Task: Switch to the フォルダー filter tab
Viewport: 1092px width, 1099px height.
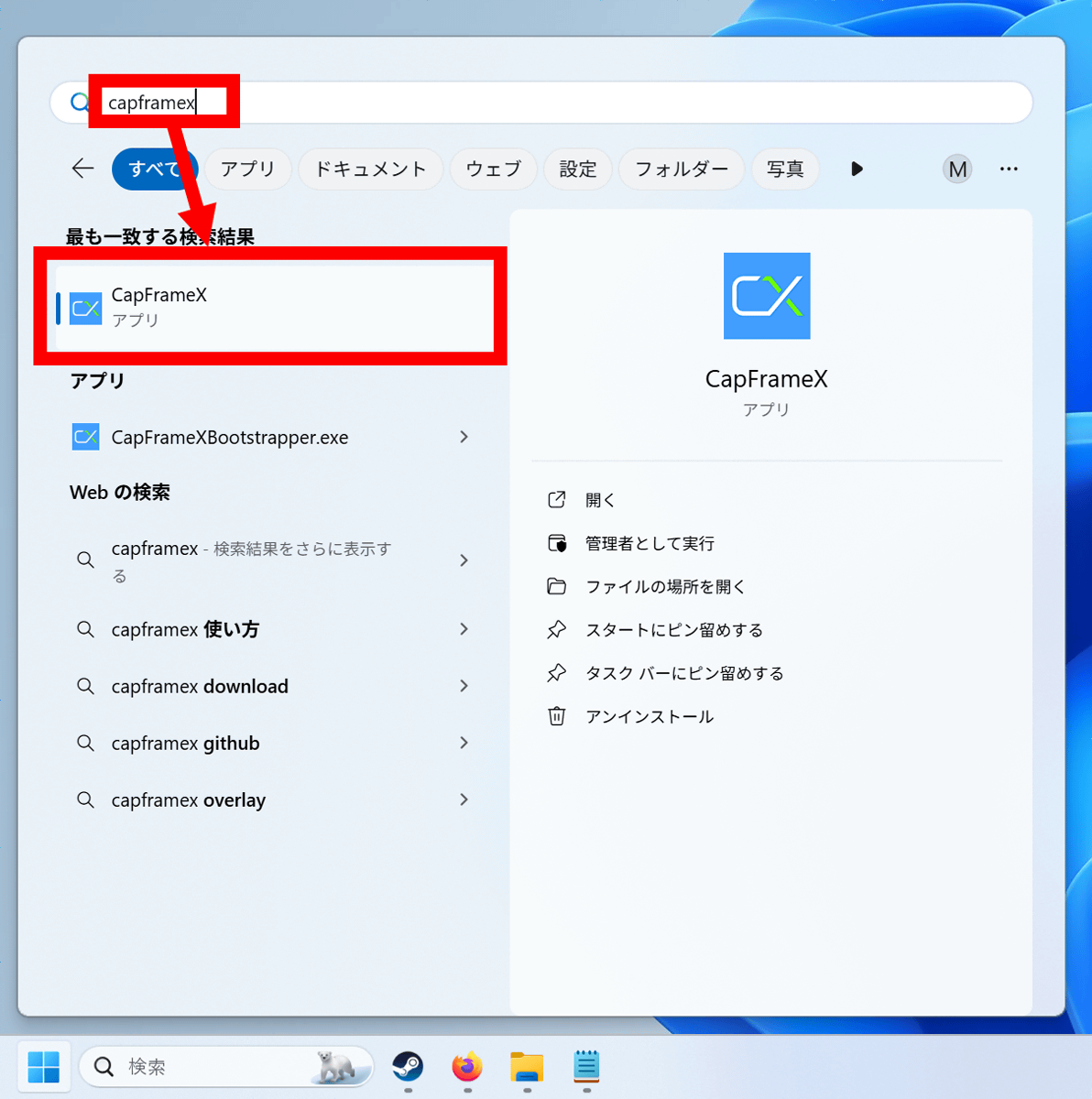Action: click(682, 169)
